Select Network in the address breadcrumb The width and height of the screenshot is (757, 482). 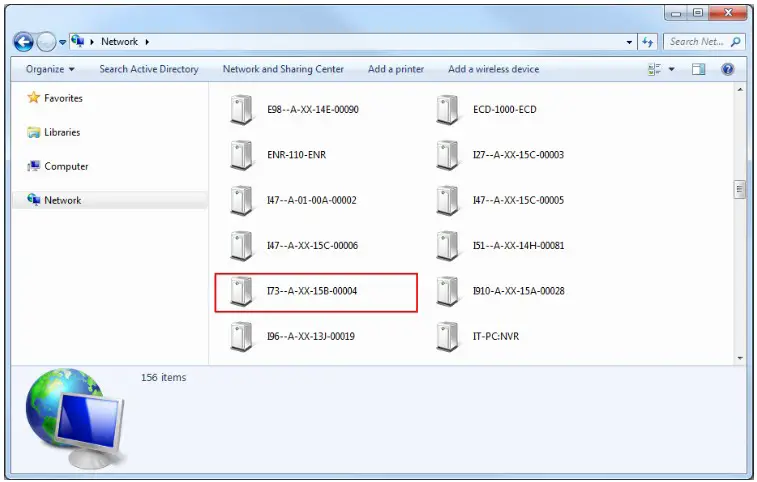(119, 42)
